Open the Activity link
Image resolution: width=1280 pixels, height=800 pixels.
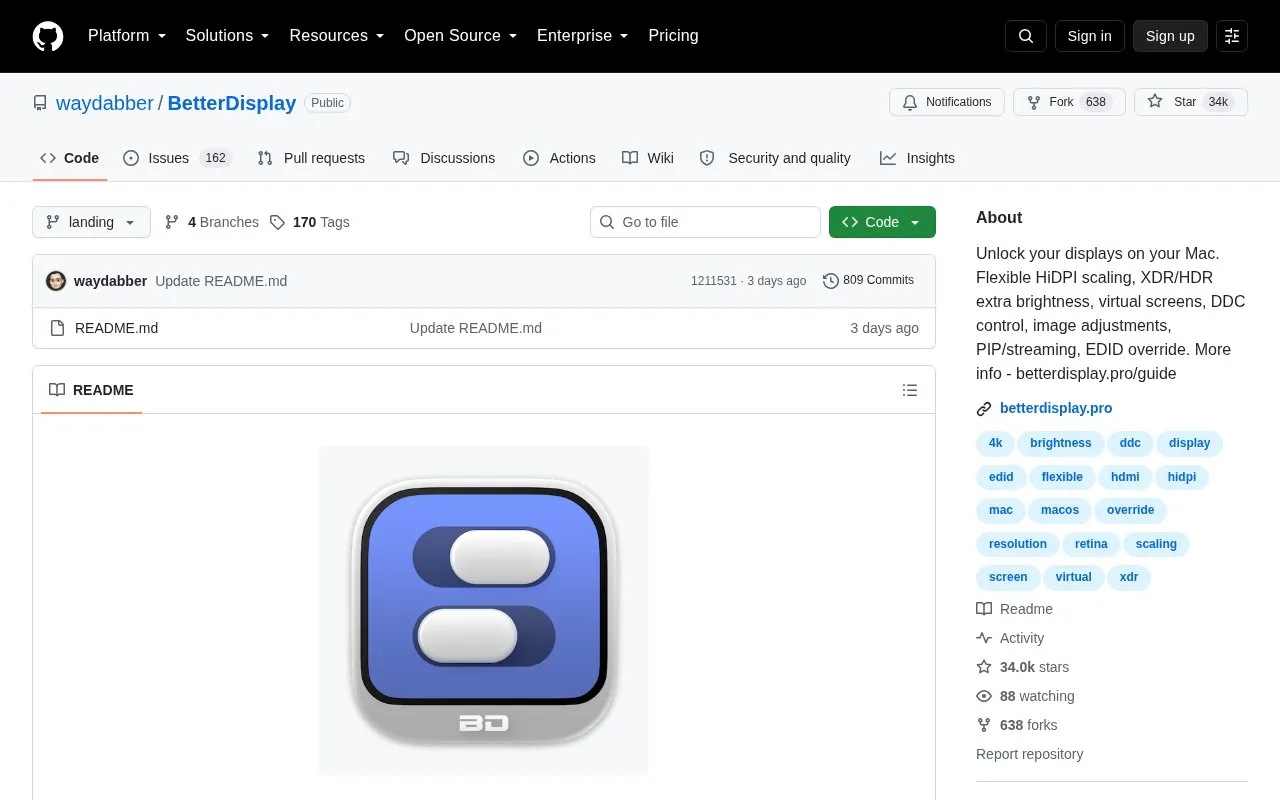tap(1010, 638)
